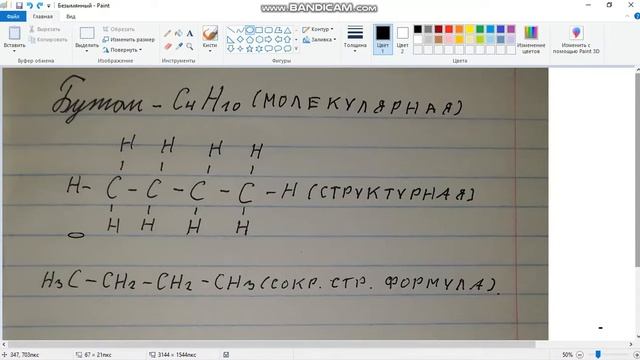Click the zoom slider handle

pyautogui.click(x=598, y=354)
